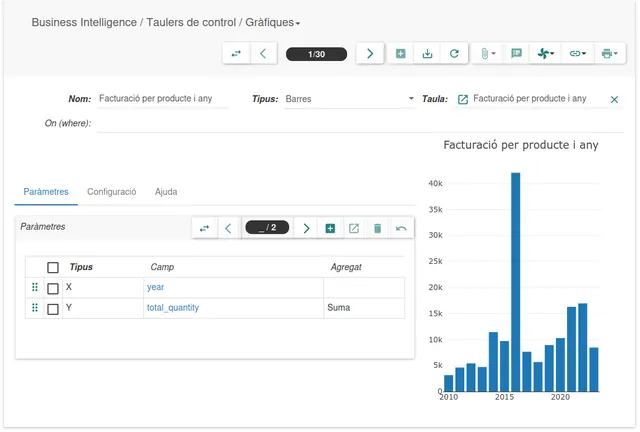
Task: Add a new parameter with plus icon
Action: pos(330,228)
